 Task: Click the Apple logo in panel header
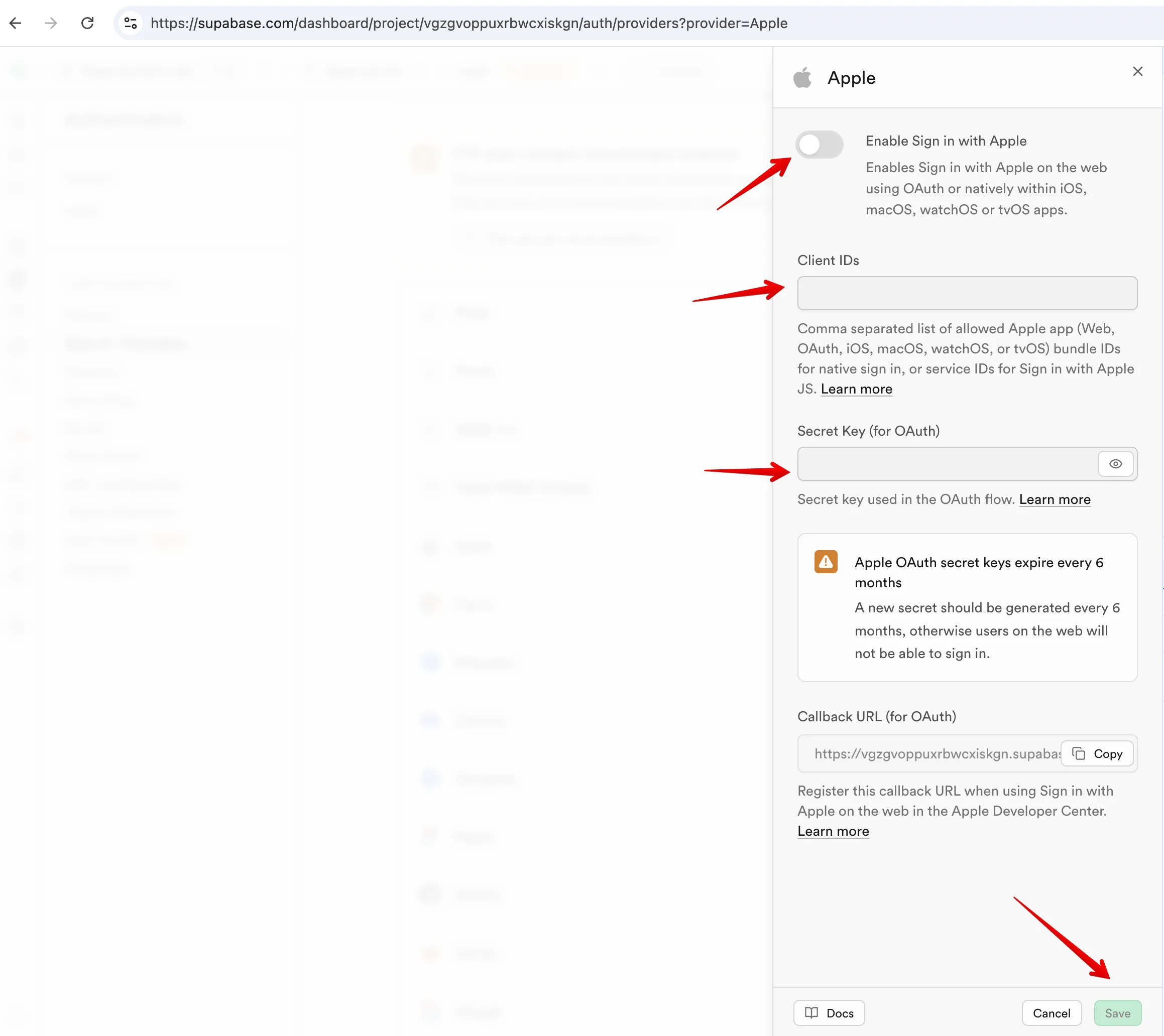pyautogui.click(x=802, y=77)
